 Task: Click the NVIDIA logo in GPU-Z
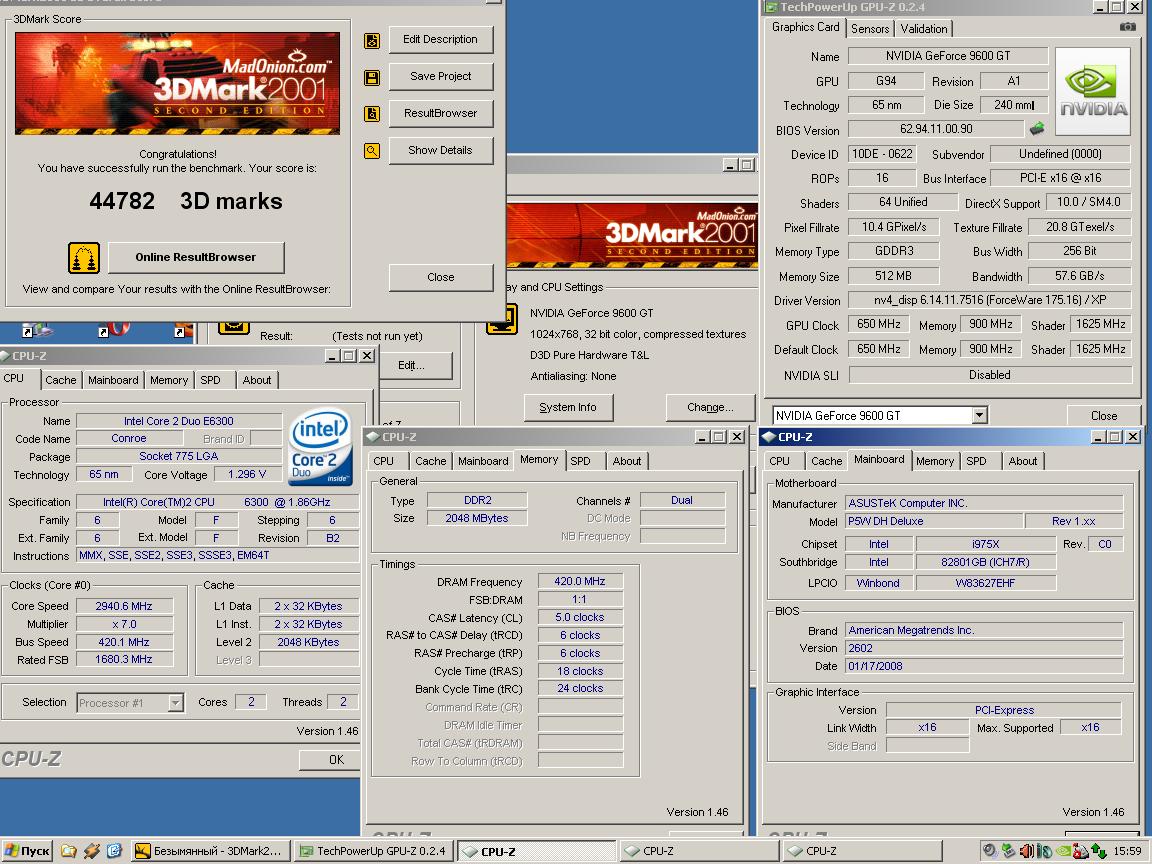[1092, 92]
